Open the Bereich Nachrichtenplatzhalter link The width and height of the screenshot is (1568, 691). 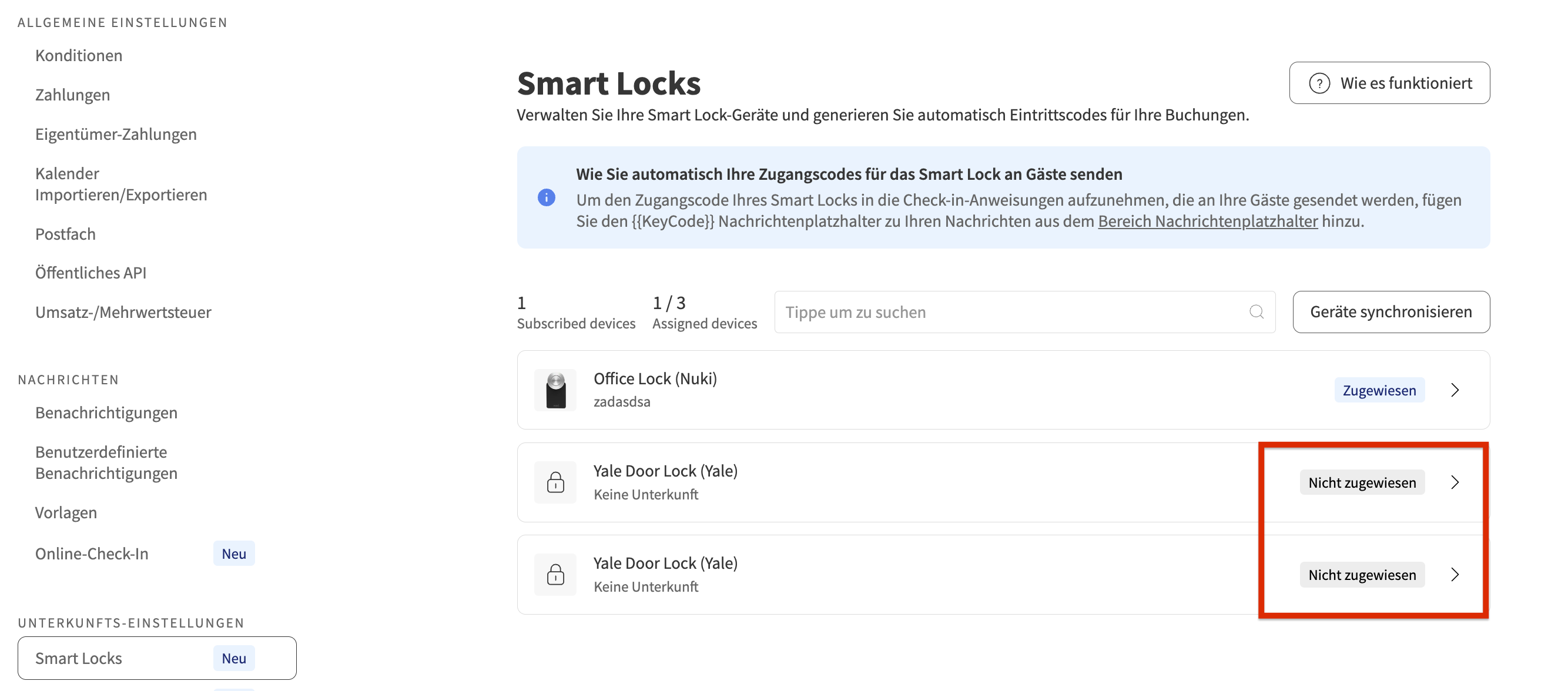pos(1208,221)
